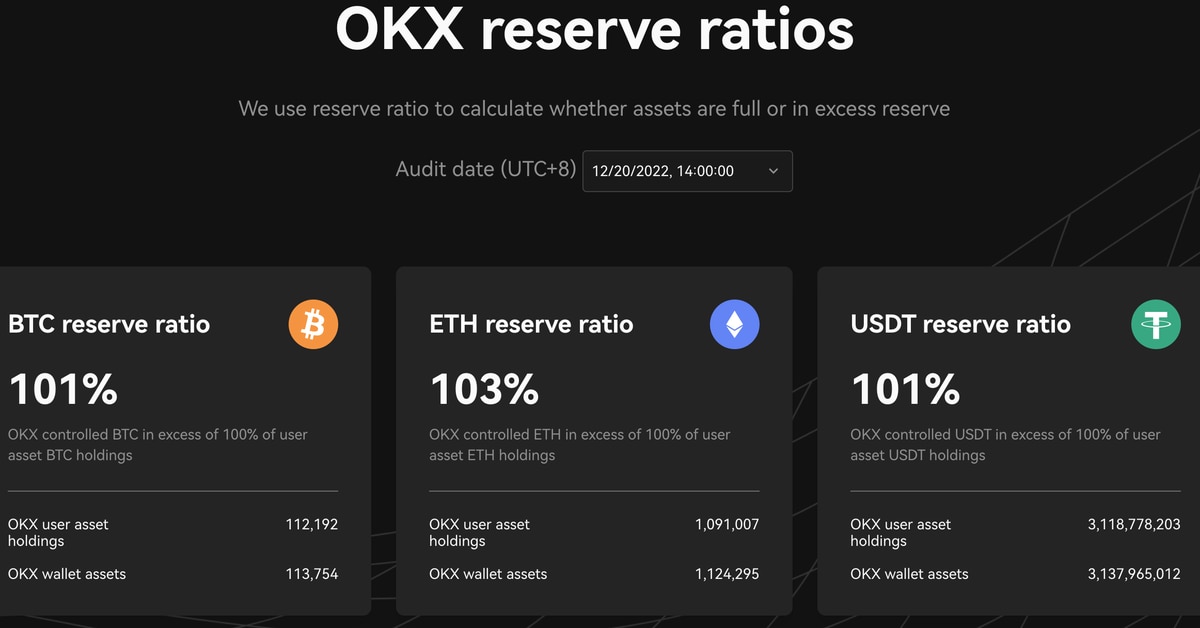Click the 101% value in the USDT card
1200x628 pixels.
[905, 389]
